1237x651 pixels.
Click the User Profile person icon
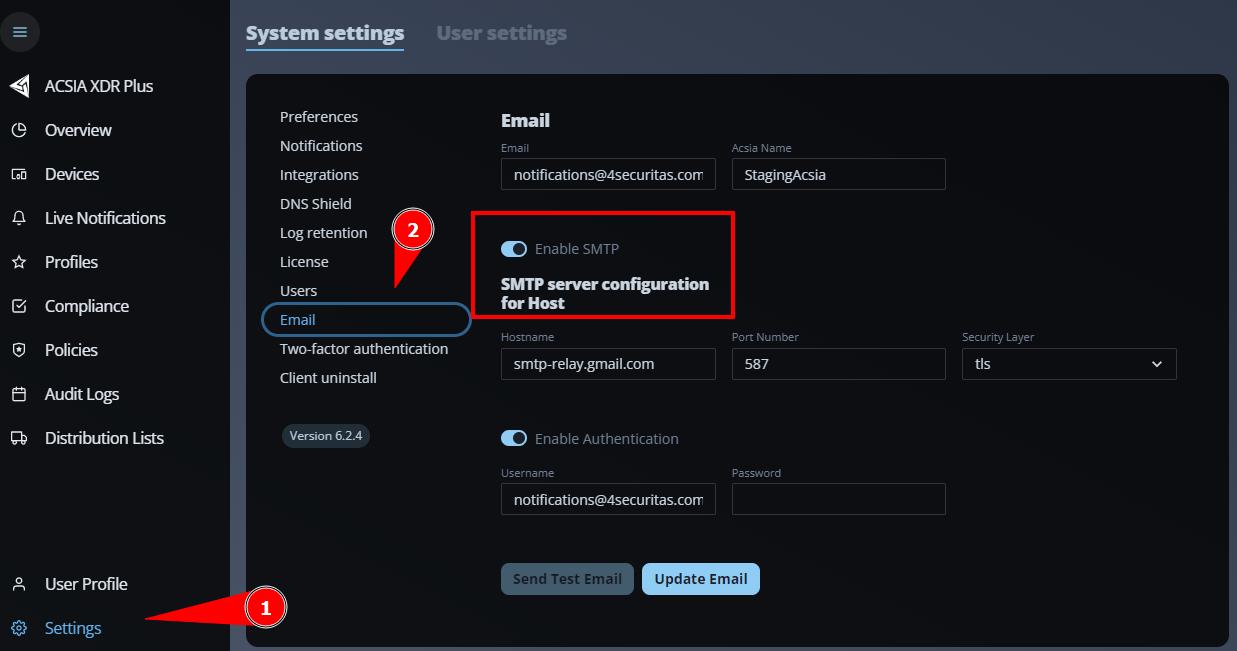(x=19, y=584)
